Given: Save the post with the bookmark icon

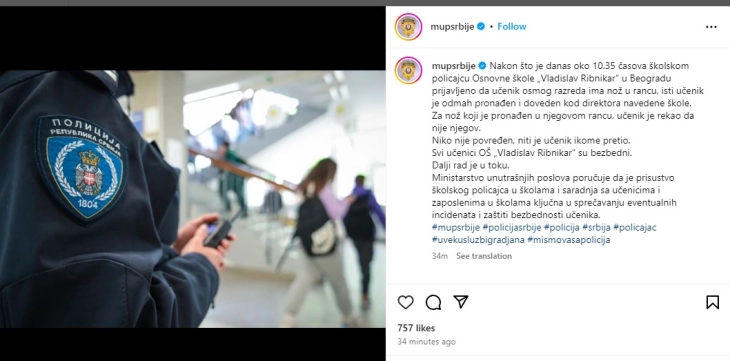Looking at the screenshot, I should pos(712,302).
